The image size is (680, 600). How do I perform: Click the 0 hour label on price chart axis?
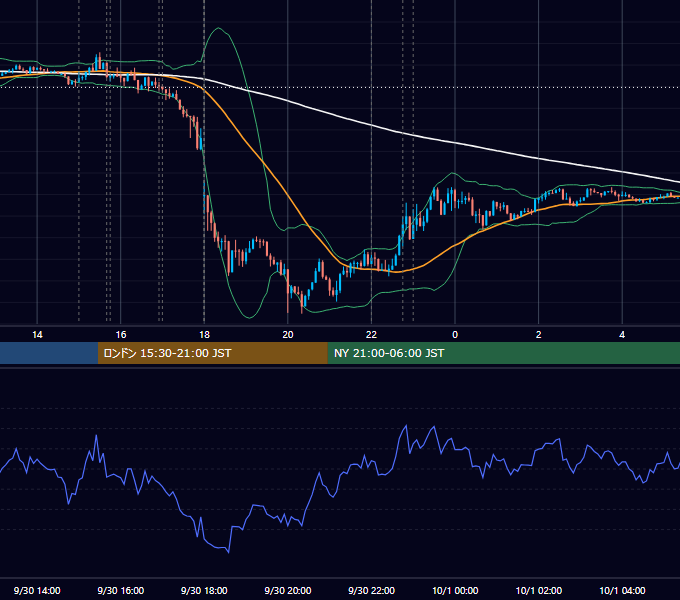point(455,335)
